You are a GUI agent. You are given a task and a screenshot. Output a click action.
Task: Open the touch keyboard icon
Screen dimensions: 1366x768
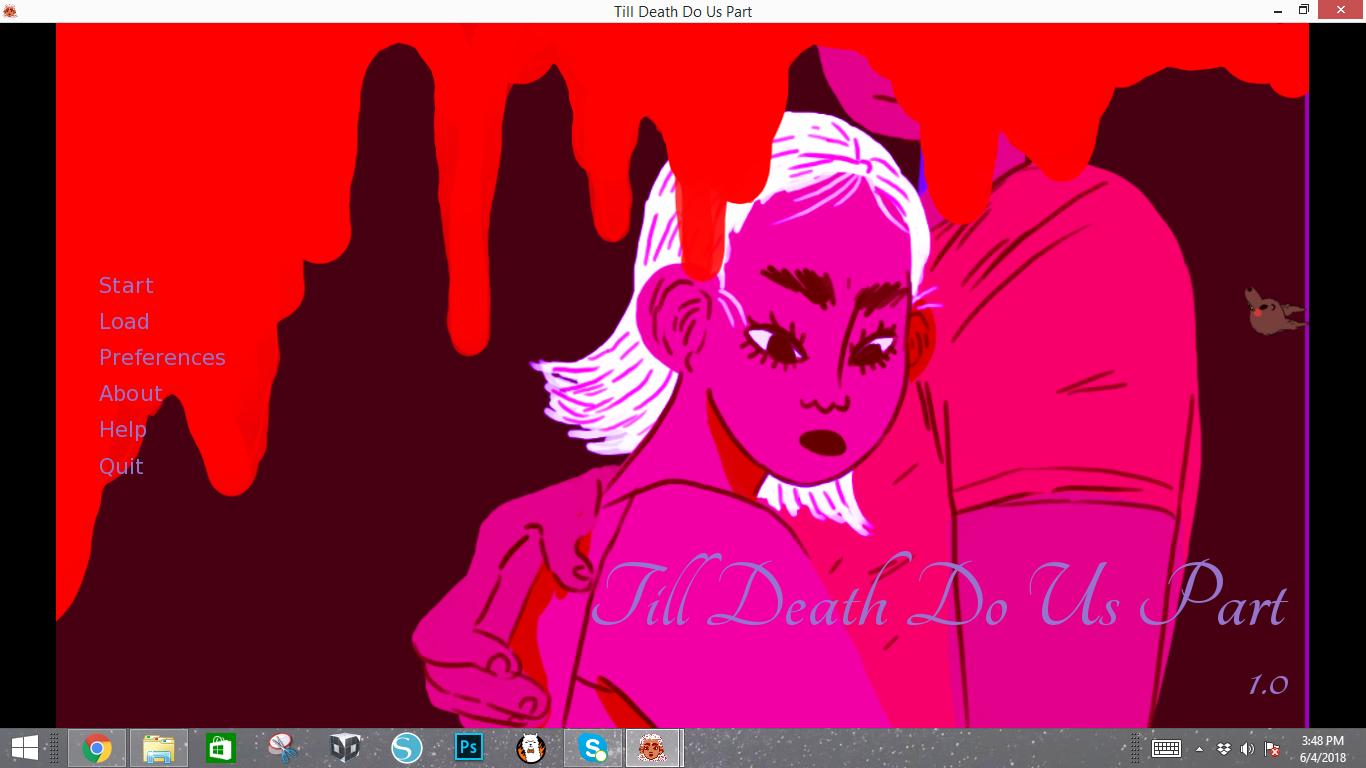click(1167, 748)
